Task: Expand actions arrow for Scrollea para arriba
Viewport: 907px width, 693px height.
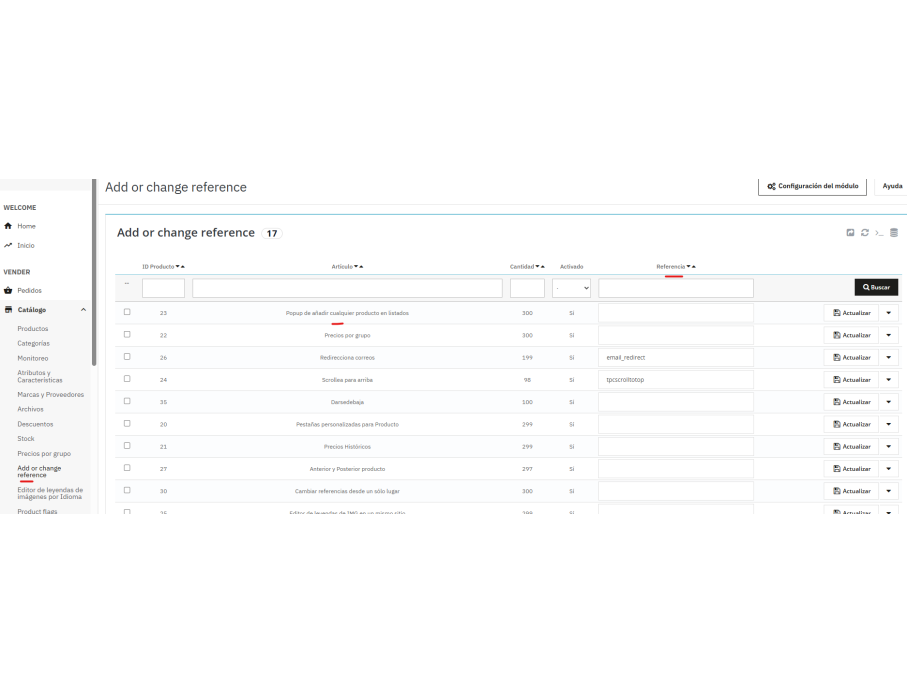Action: [888, 379]
